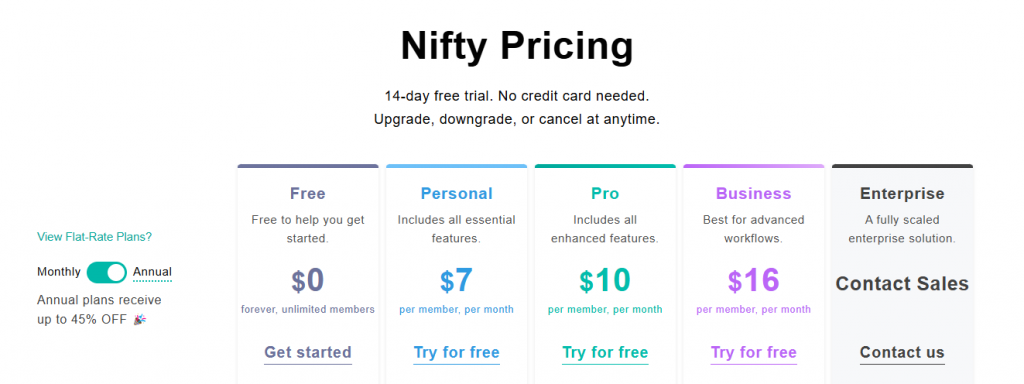Toggle the Monthly/Annual billing switch
The width and height of the screenshot is (1024, 384).
106,272
